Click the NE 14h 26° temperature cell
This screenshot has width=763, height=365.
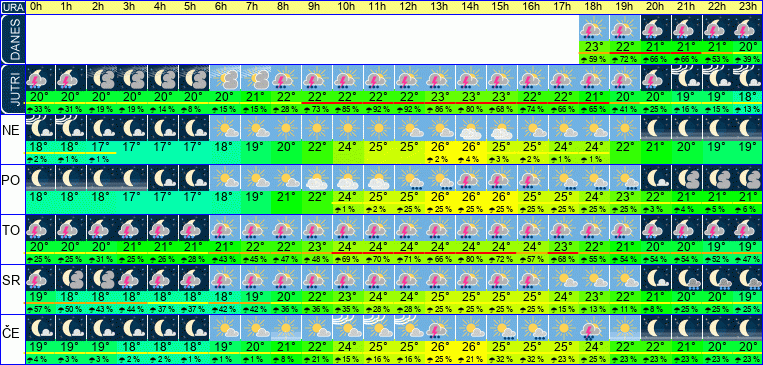471,146
